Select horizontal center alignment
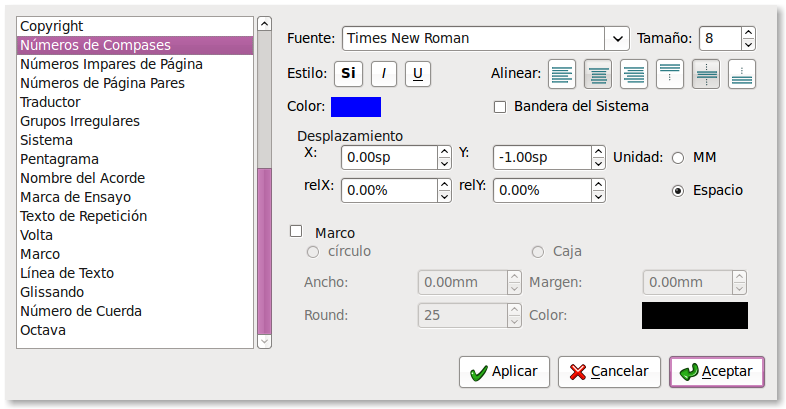The height and width of the screenshot is (409, 786). (598, 74)
